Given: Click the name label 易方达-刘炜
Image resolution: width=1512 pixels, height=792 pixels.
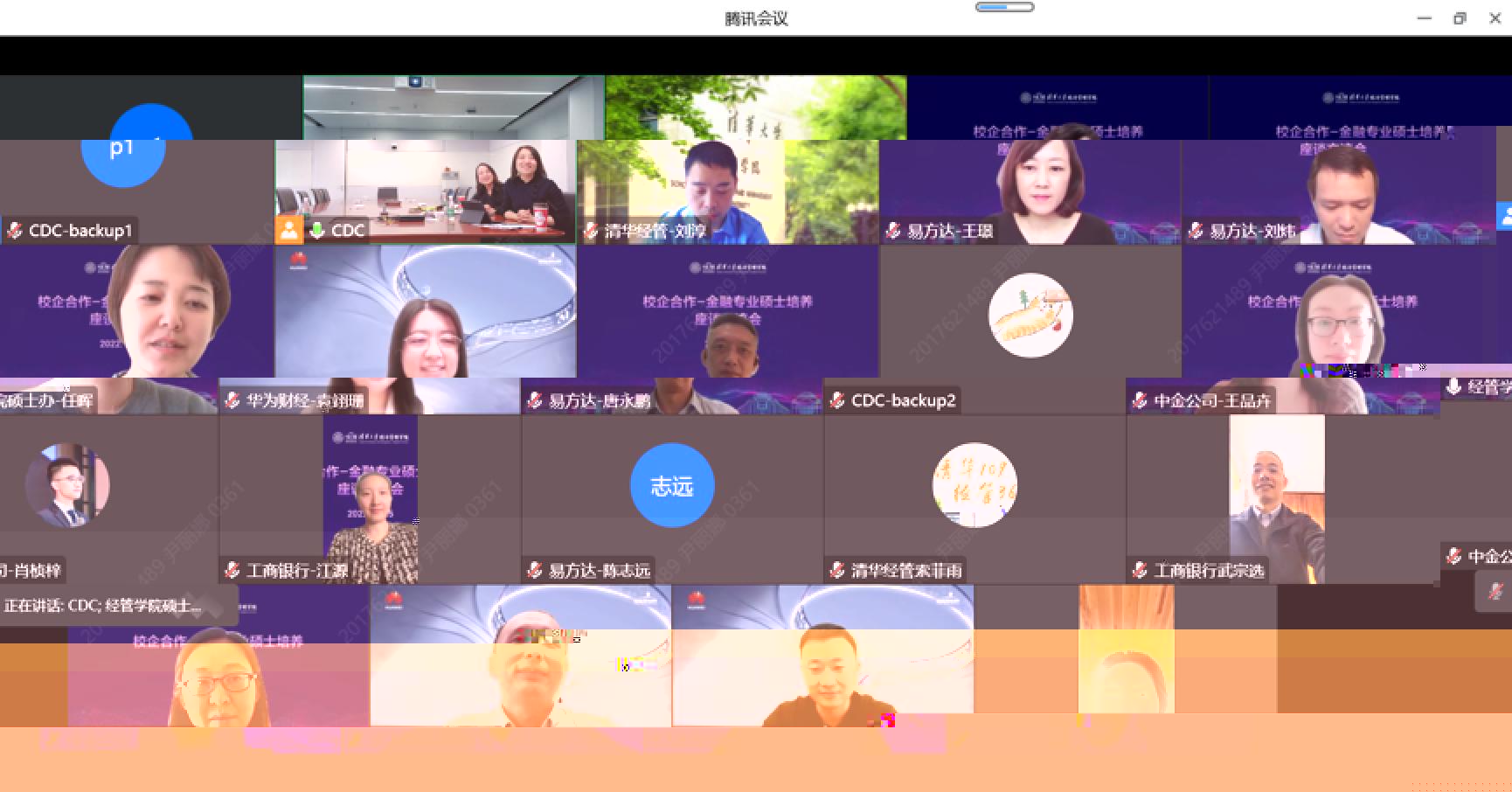Looking at the screenshot, I should coord(1252,231).
